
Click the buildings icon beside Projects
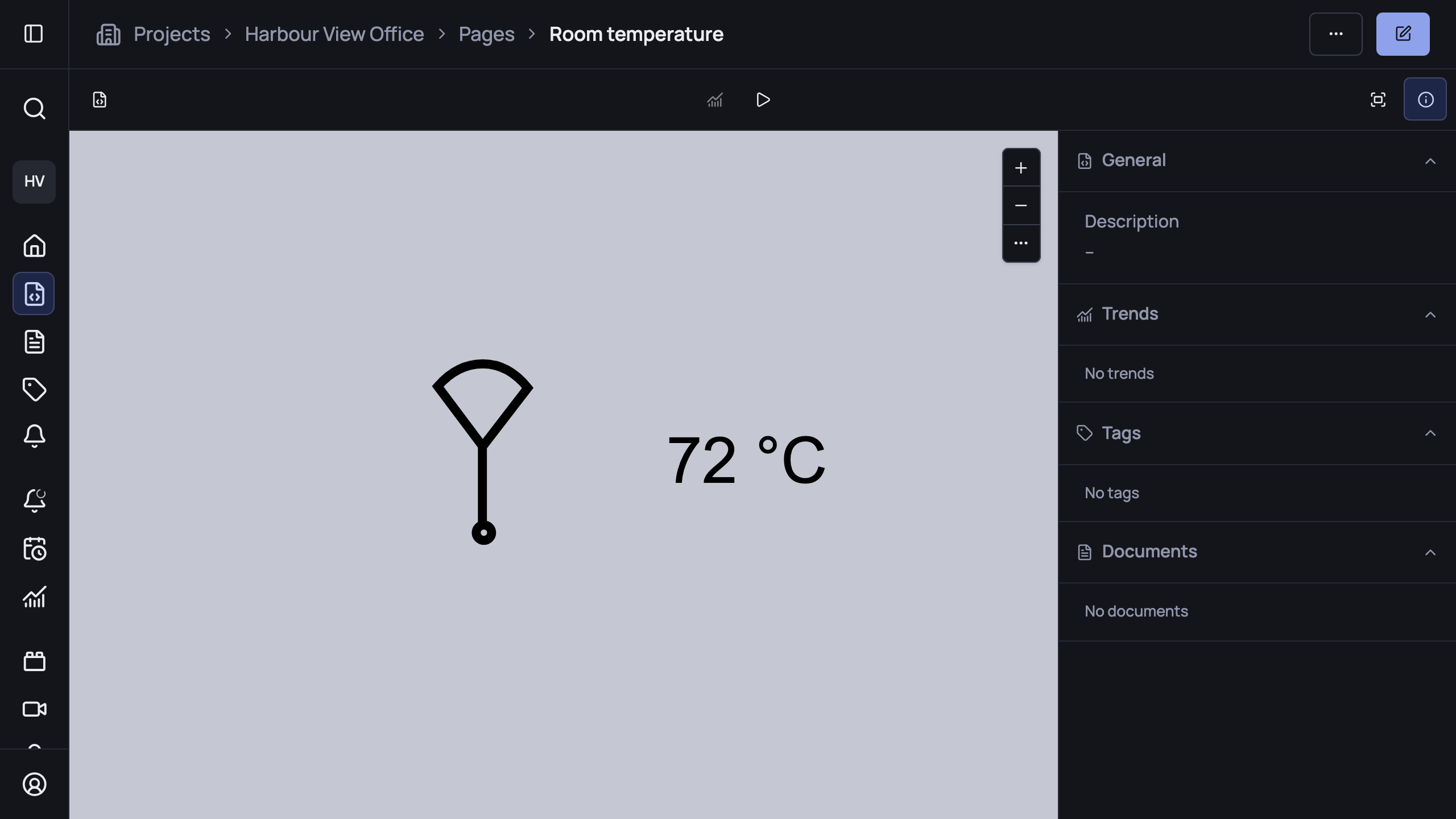point(108,34)
